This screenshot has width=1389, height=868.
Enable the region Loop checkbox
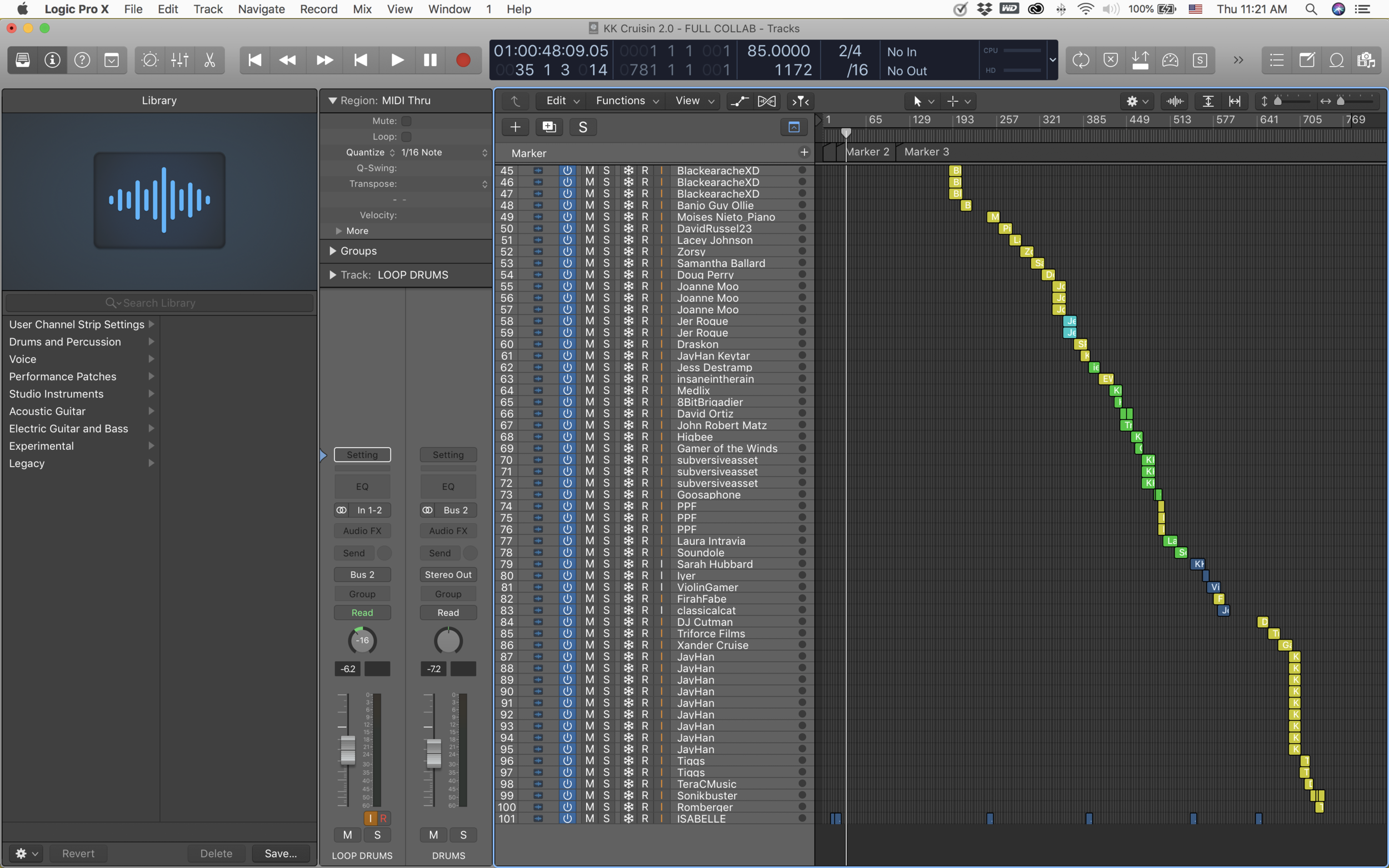[x=406, y=137]
